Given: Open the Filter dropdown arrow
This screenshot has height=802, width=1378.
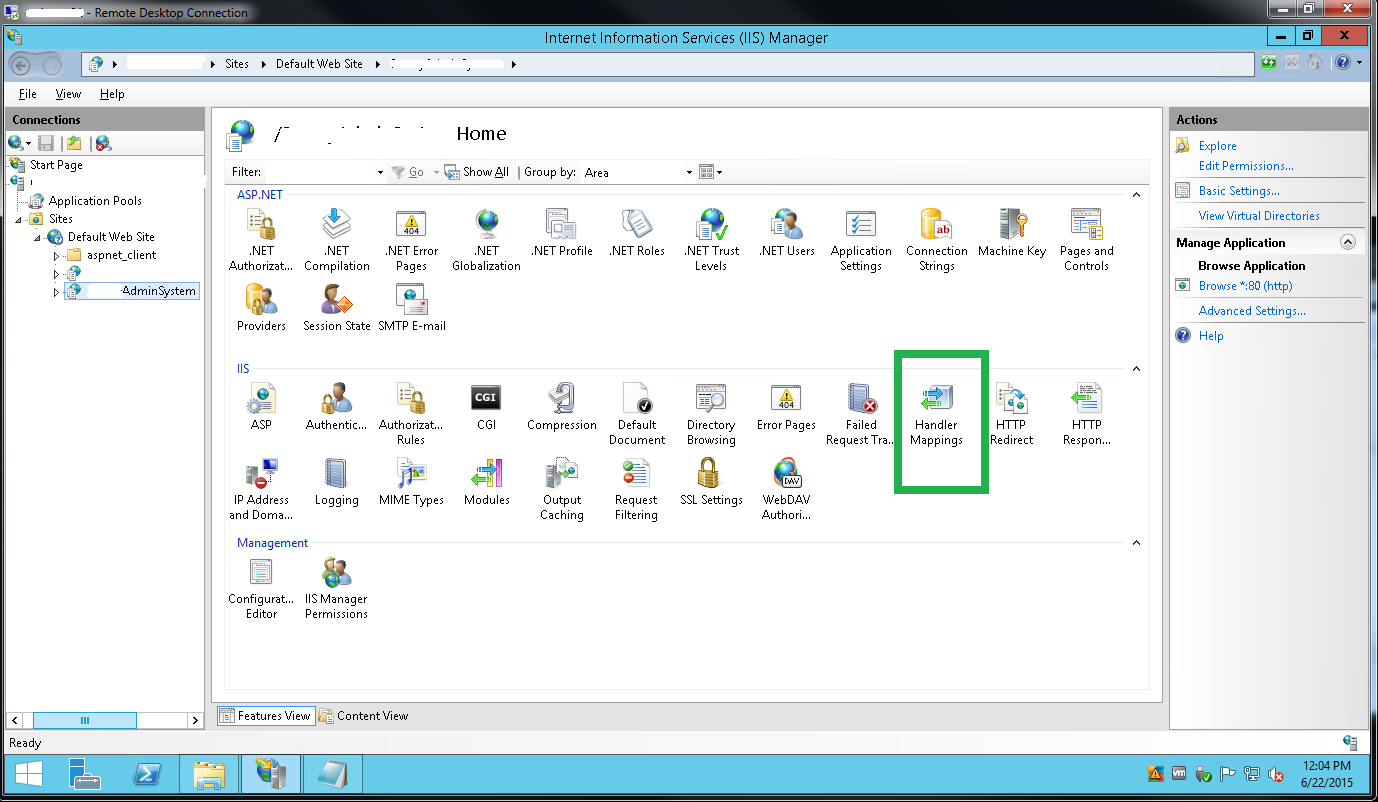Looking at the screenshot, I should pos(379,171).
